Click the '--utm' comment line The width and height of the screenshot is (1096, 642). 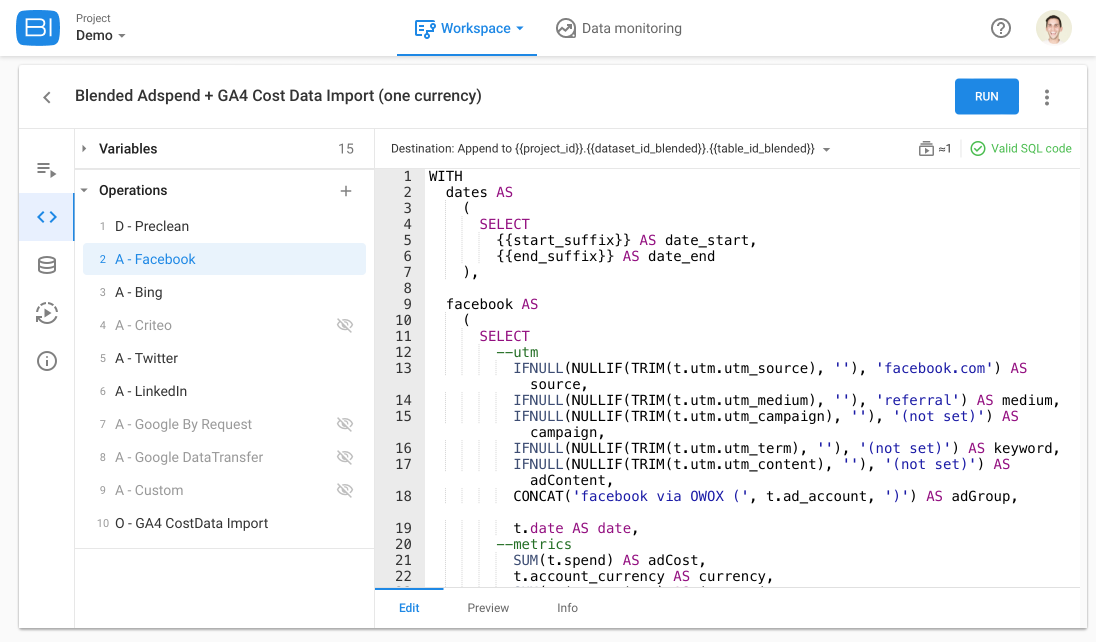[x=517, y=352]
